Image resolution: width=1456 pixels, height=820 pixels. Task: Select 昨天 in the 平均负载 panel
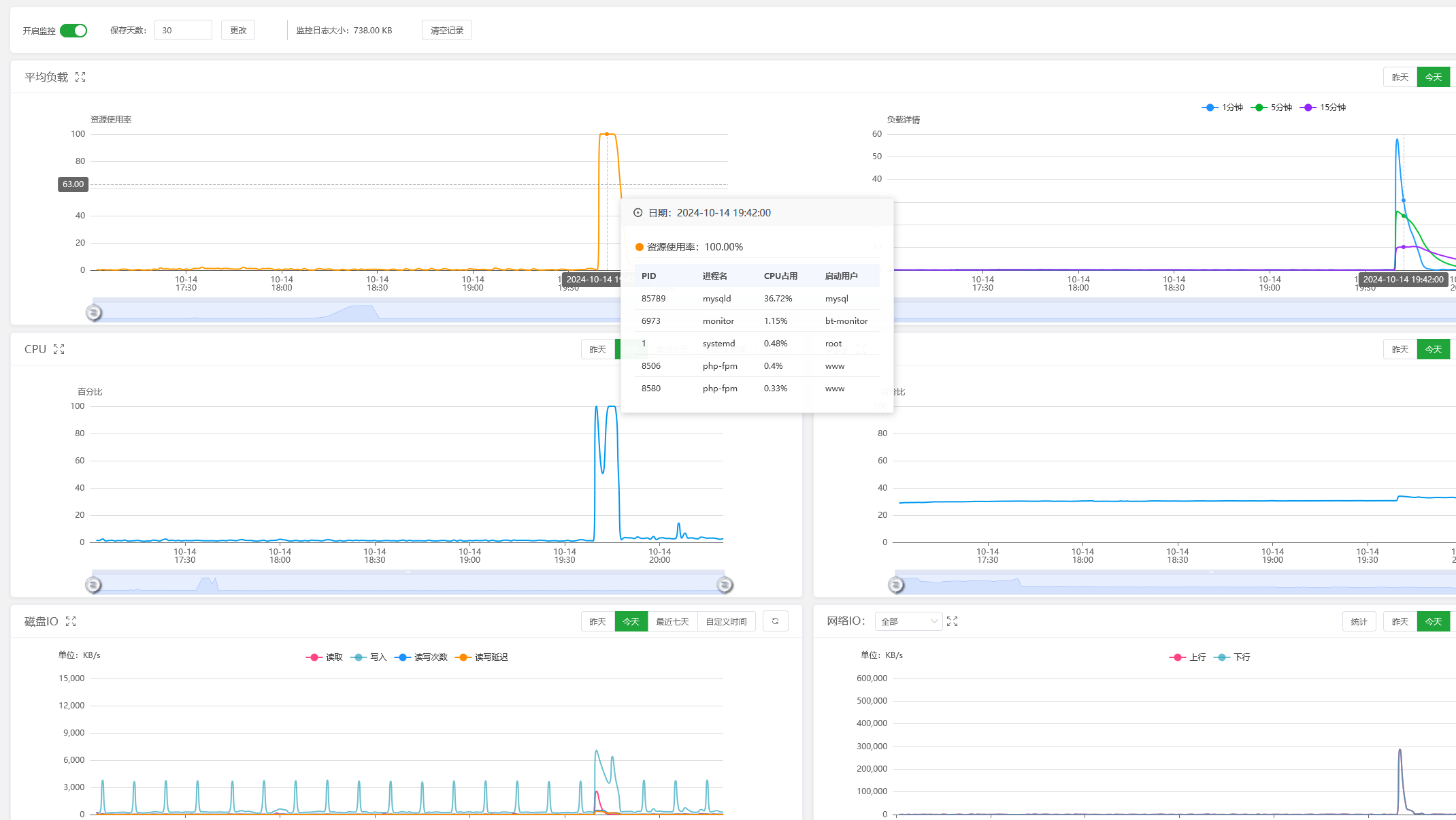[x=1400, y=77]
